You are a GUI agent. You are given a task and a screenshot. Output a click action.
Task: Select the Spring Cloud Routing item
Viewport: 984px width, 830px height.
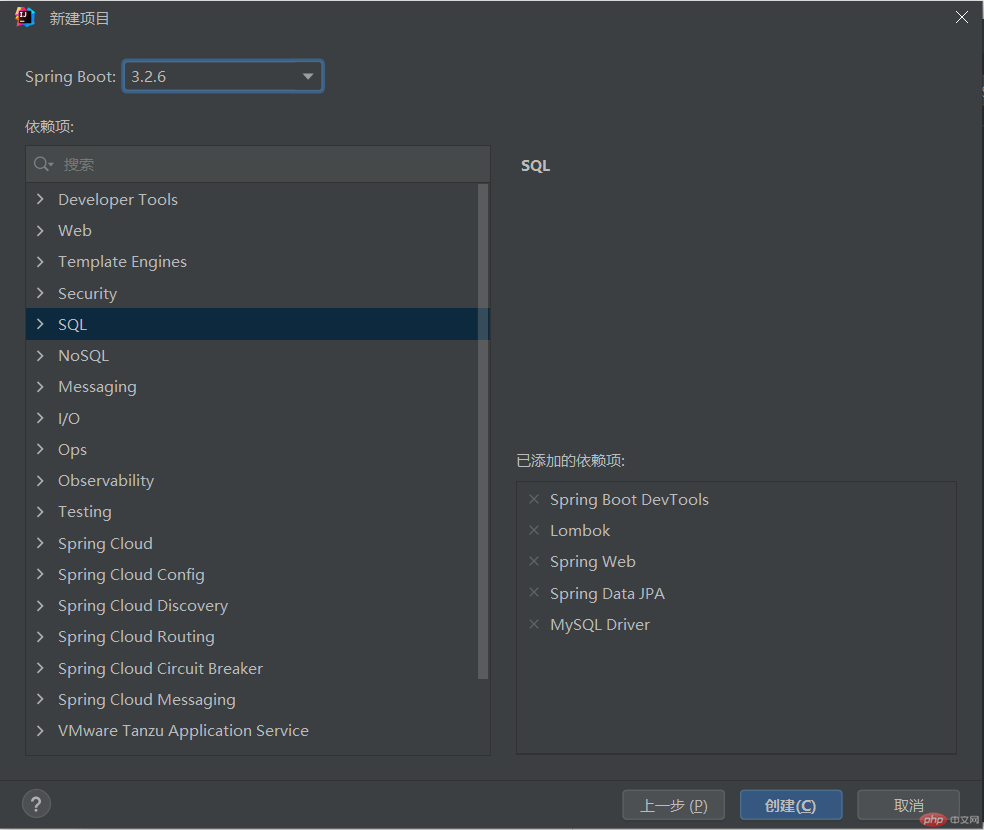136,637
